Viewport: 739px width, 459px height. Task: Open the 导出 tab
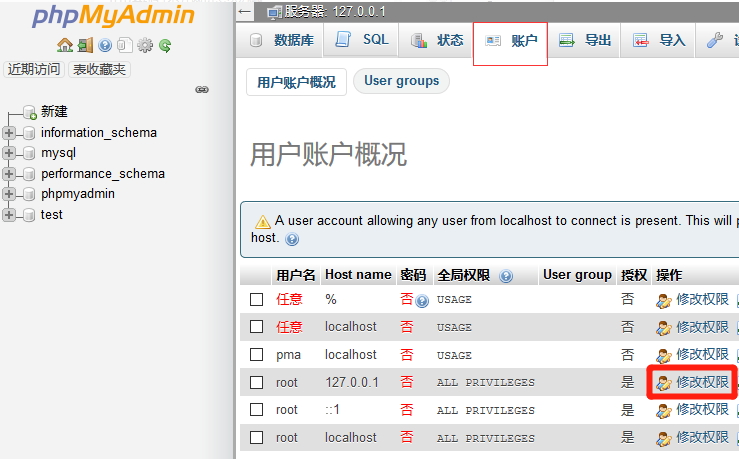(x=584, y=40)
